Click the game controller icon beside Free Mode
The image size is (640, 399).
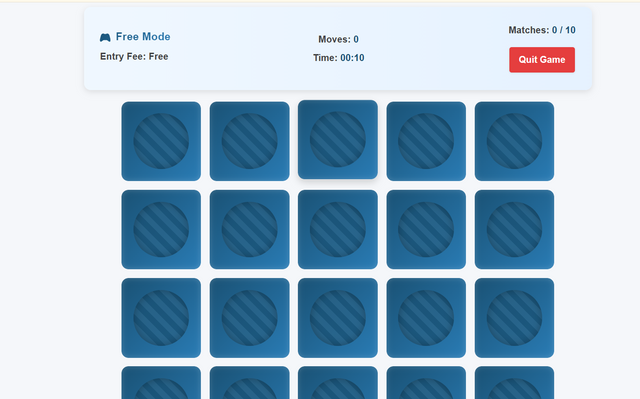105,38
